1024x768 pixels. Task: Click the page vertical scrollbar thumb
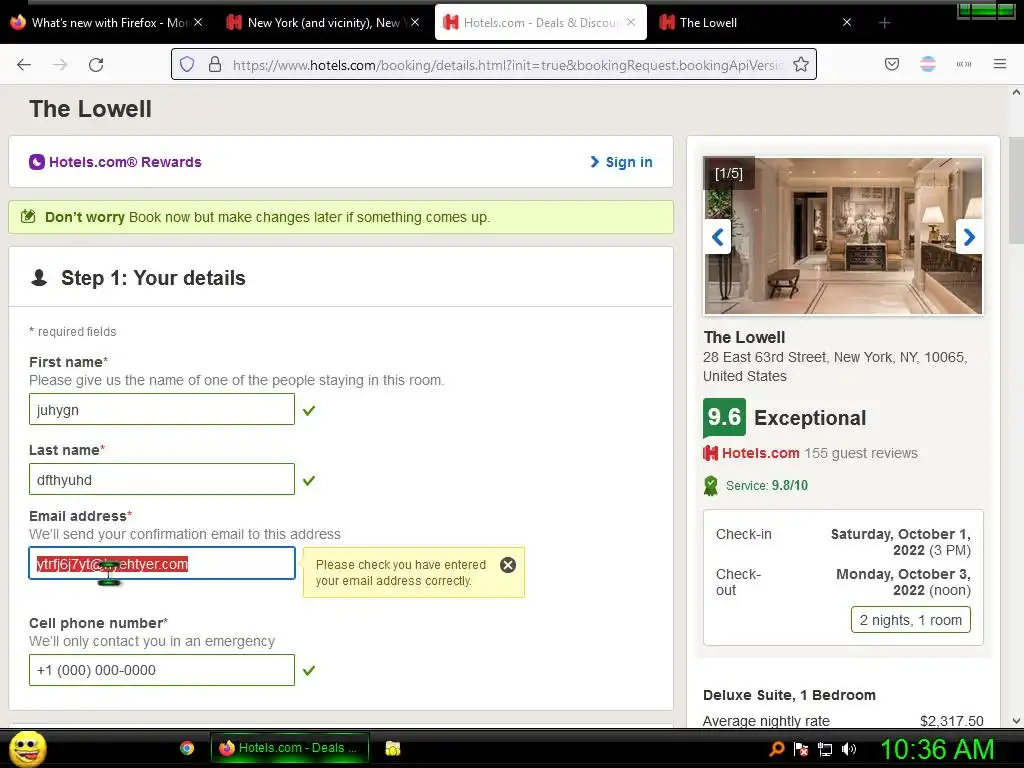(1016, 189)
